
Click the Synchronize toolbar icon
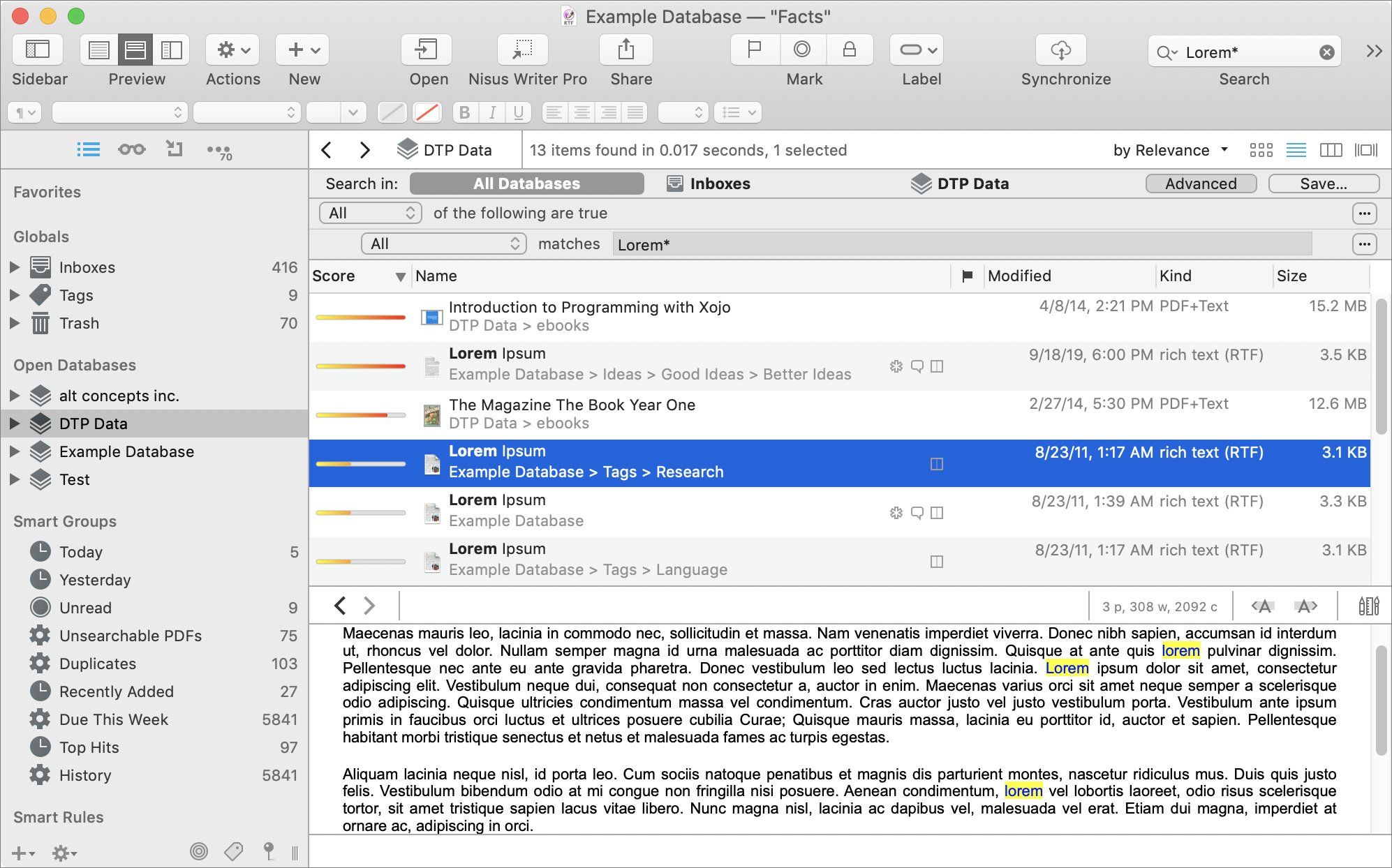click(1064, 50)
